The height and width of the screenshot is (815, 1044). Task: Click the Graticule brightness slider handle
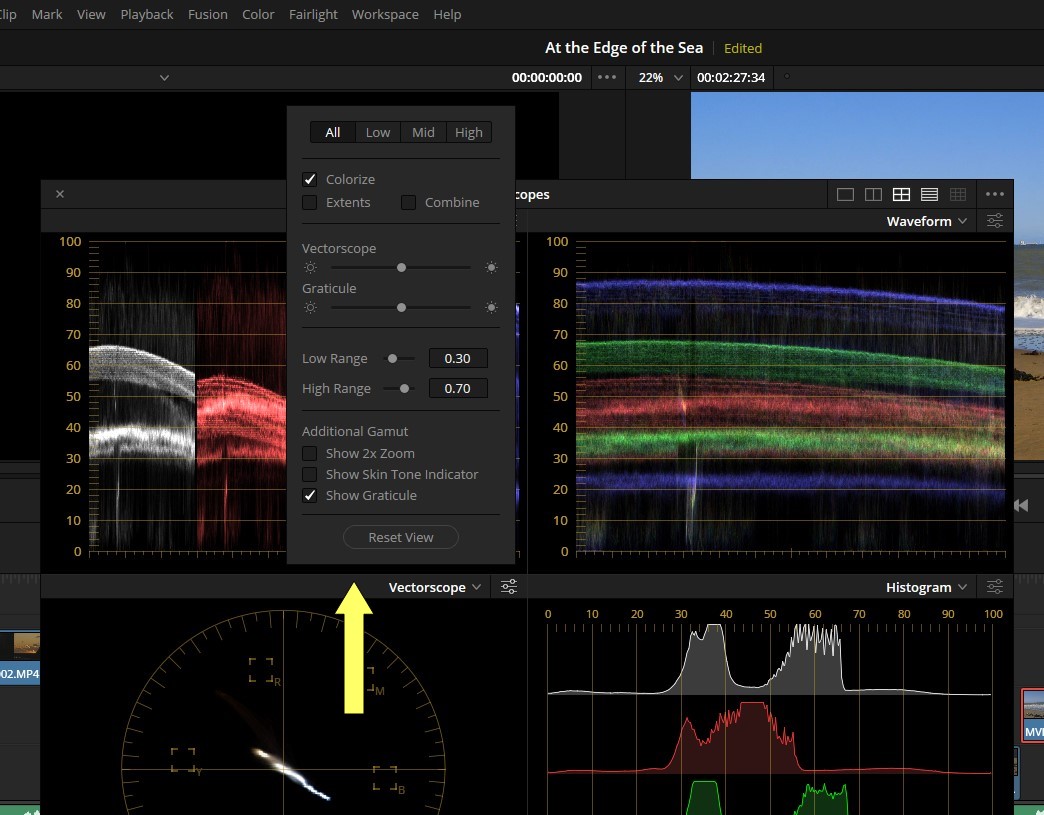(401, 308)
